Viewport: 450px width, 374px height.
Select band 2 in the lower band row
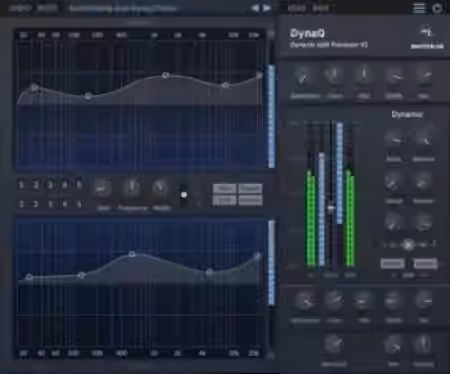point(36,204)
